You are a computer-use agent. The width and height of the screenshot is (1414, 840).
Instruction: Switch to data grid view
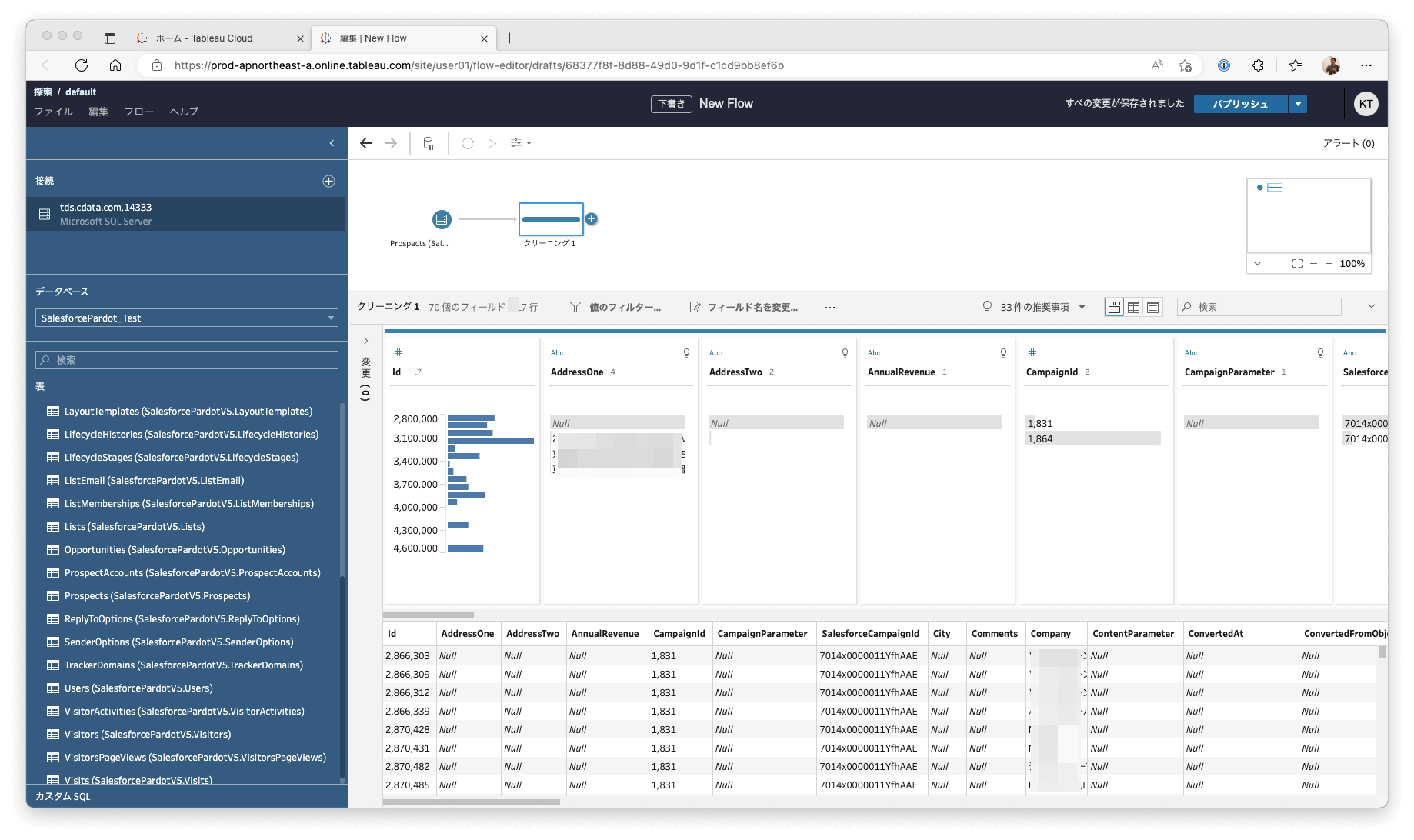(x=1133, y=307)
